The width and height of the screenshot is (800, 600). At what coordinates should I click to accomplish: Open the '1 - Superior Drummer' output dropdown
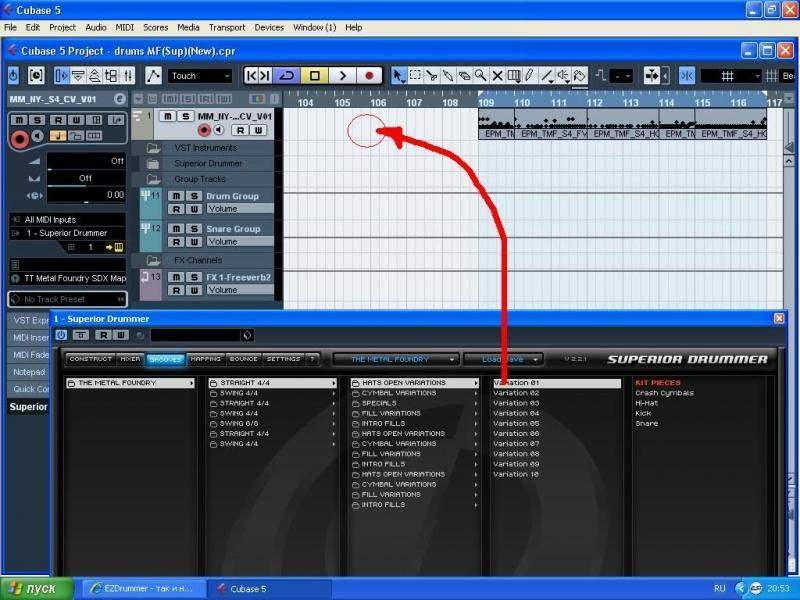(x=68, y=233)
